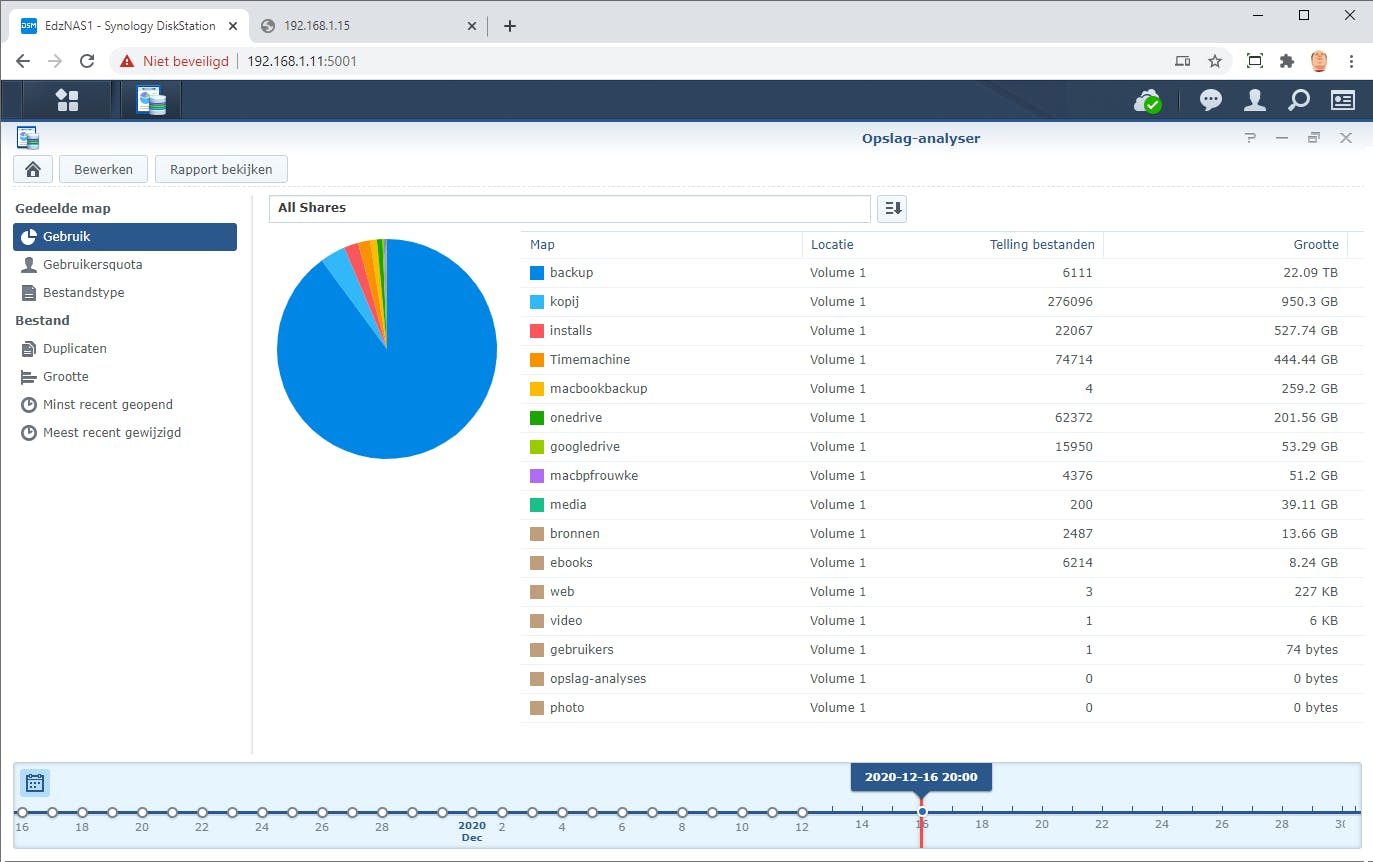Open the All Shares dropdown field
This screenshot has width=1373, height=862.
point(569,208)
